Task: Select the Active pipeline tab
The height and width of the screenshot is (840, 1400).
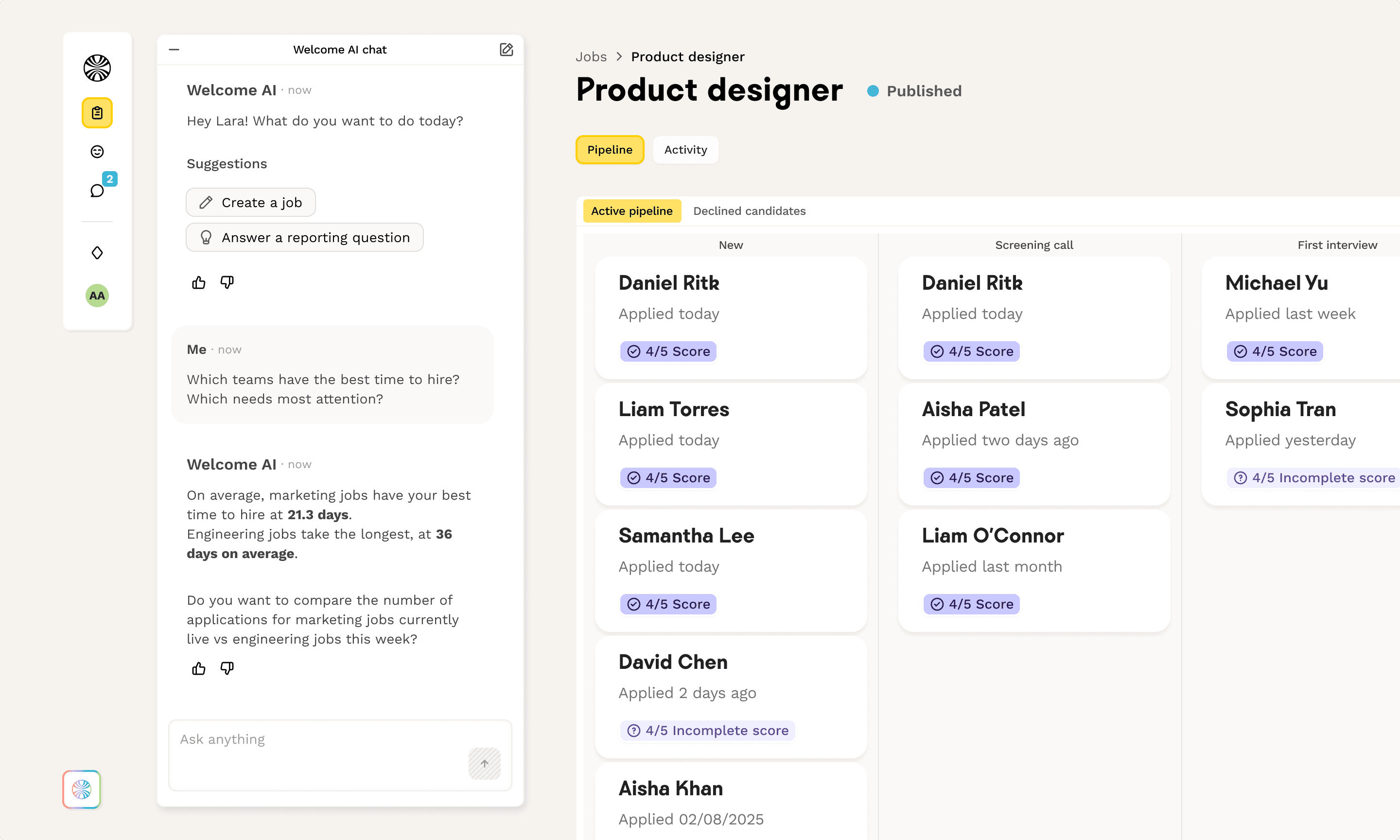Action: point(631,210)
